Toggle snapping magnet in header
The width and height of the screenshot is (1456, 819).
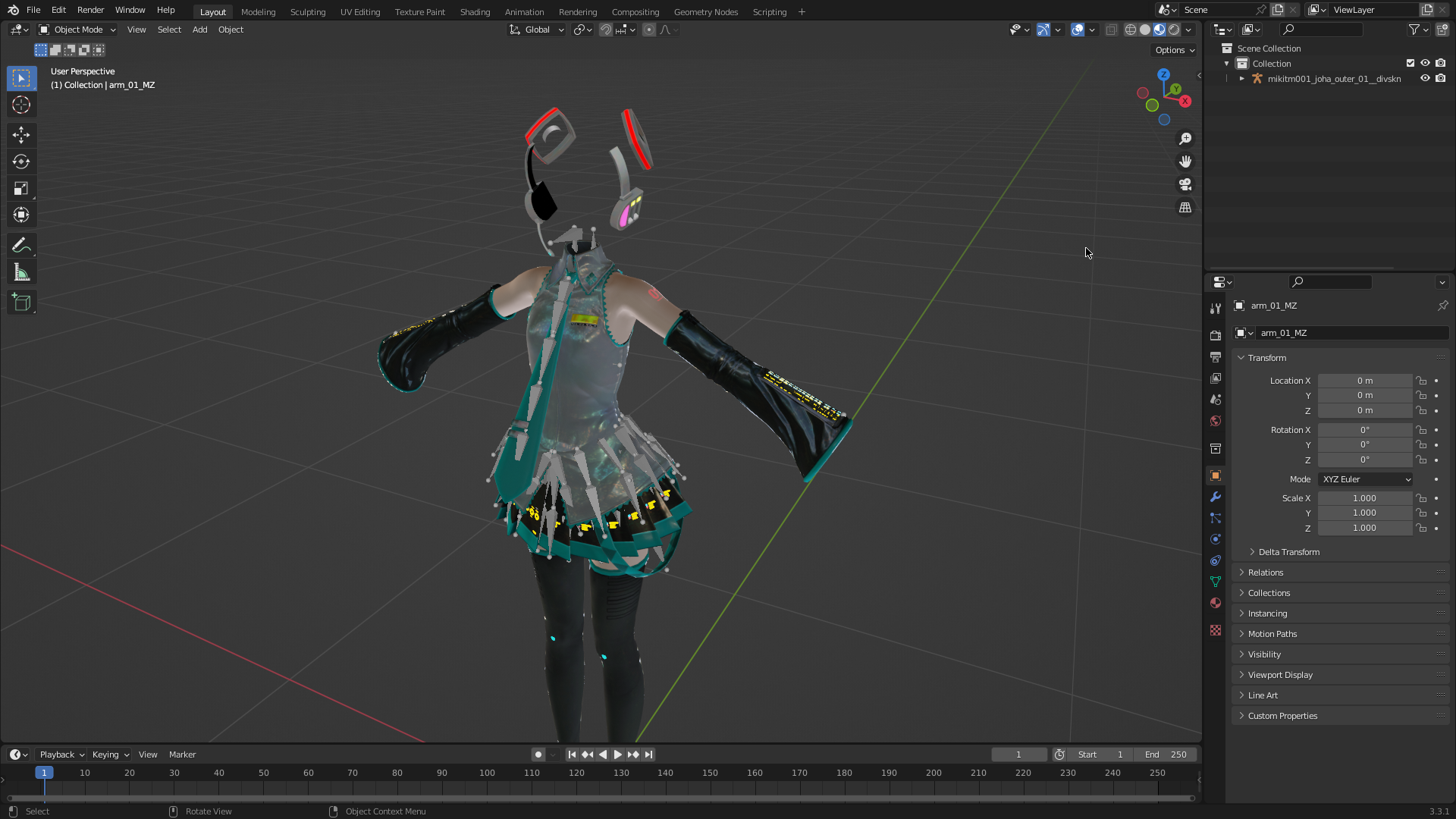[606, 30]
